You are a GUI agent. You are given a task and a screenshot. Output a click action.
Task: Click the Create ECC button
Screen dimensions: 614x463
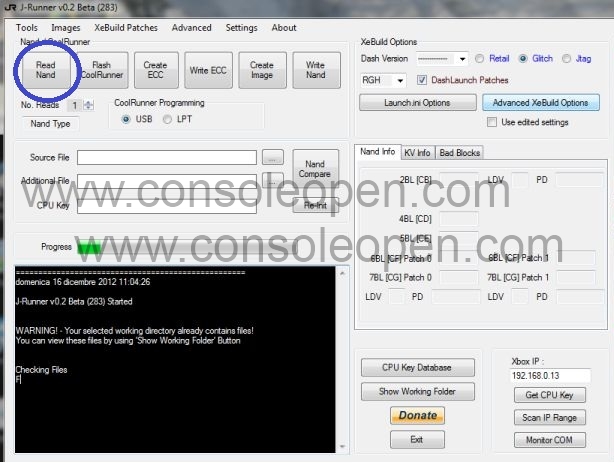(156, 70)
